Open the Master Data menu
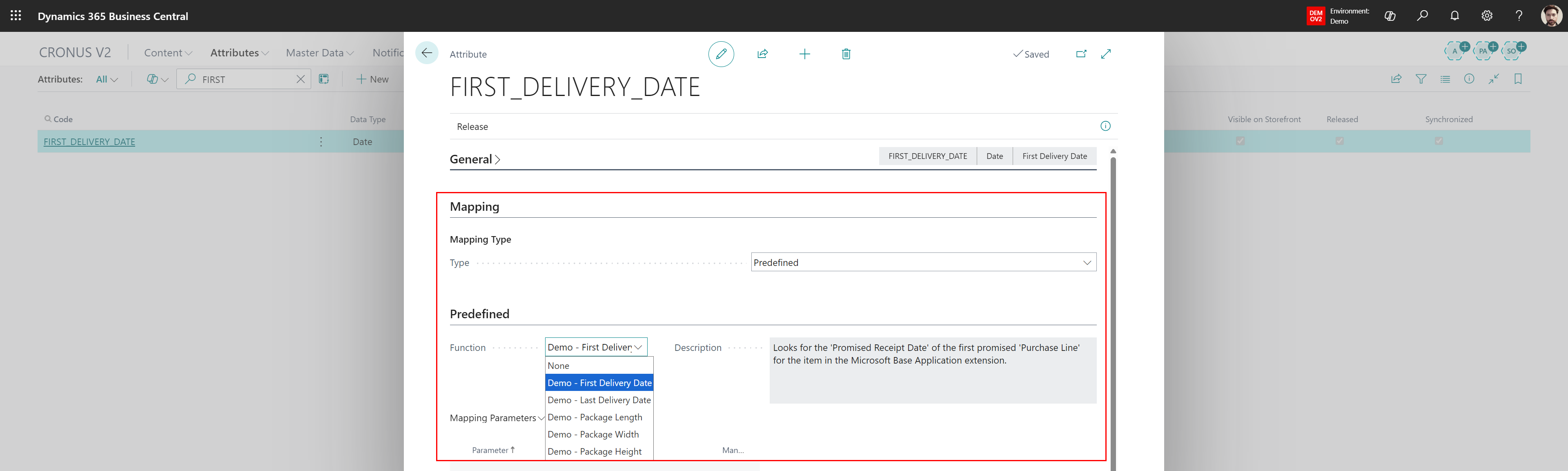This screenshot has height=471, width=1568. [x=319, y=53]
